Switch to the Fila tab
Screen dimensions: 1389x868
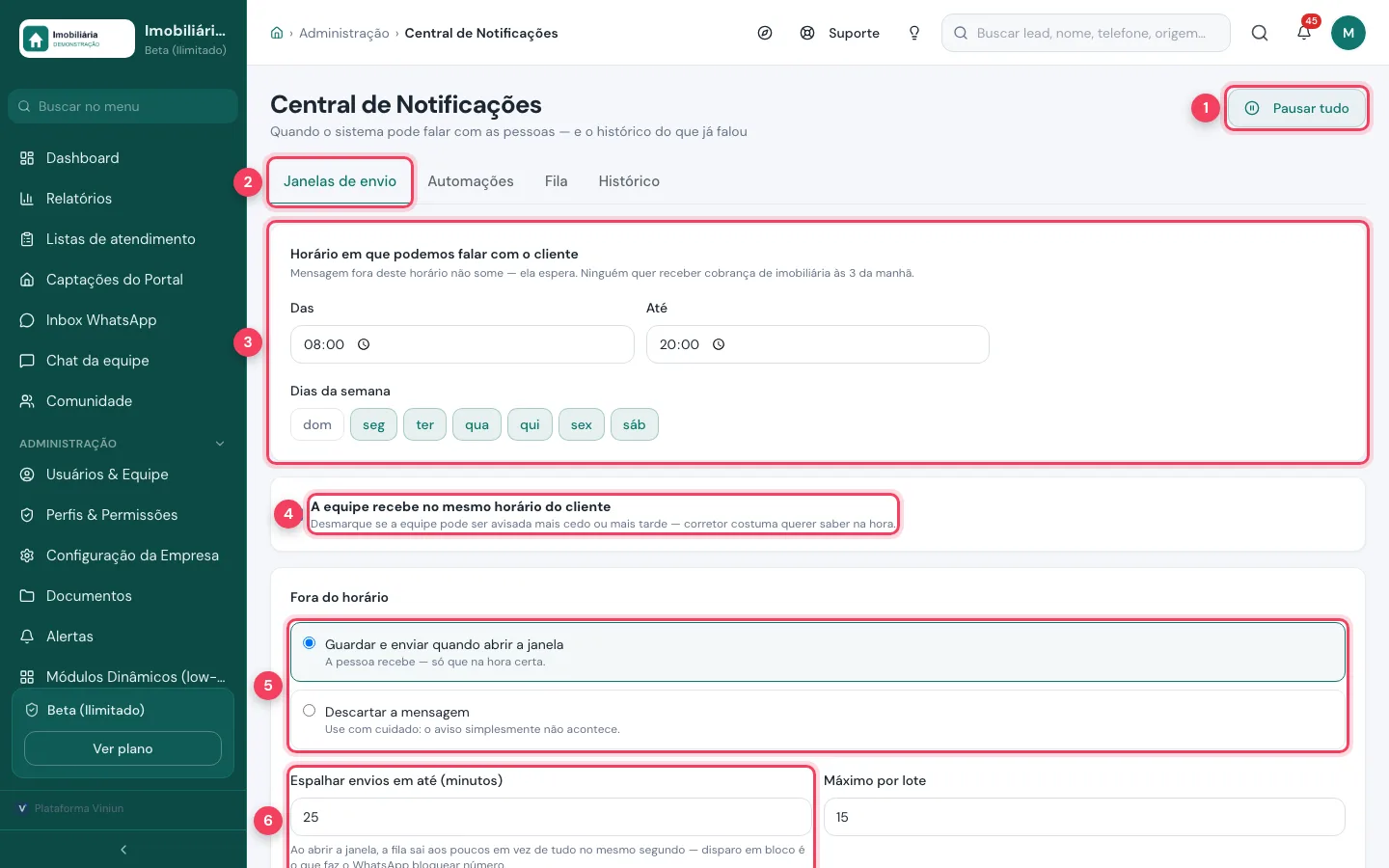click(557, 181)
